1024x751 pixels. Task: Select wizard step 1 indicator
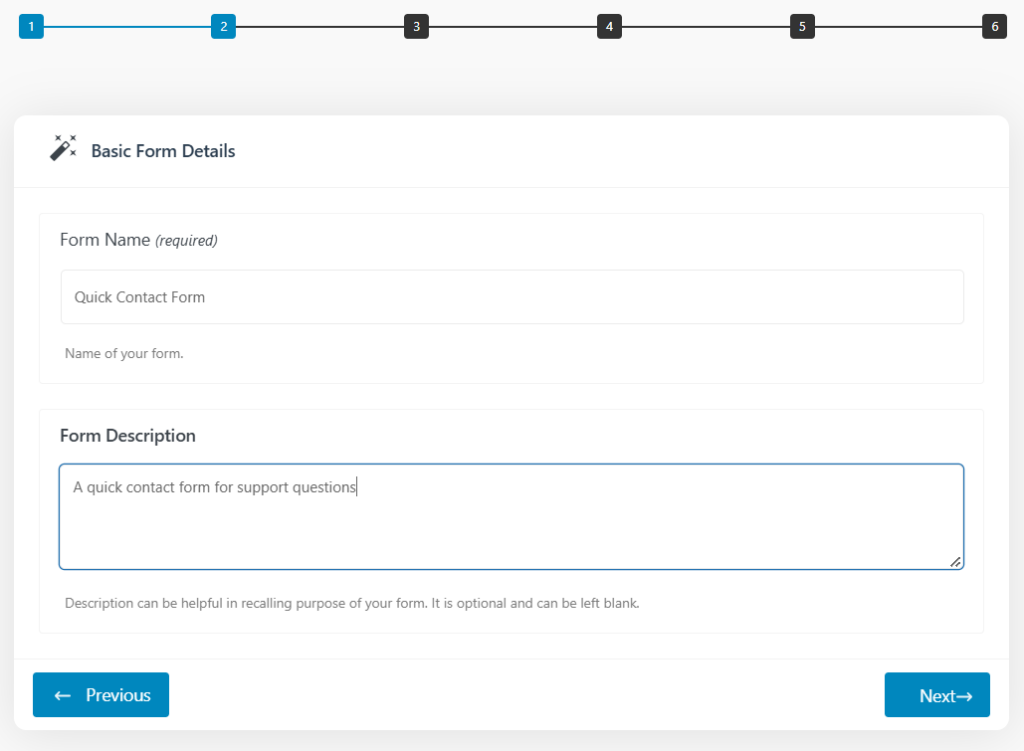[31, 26]
